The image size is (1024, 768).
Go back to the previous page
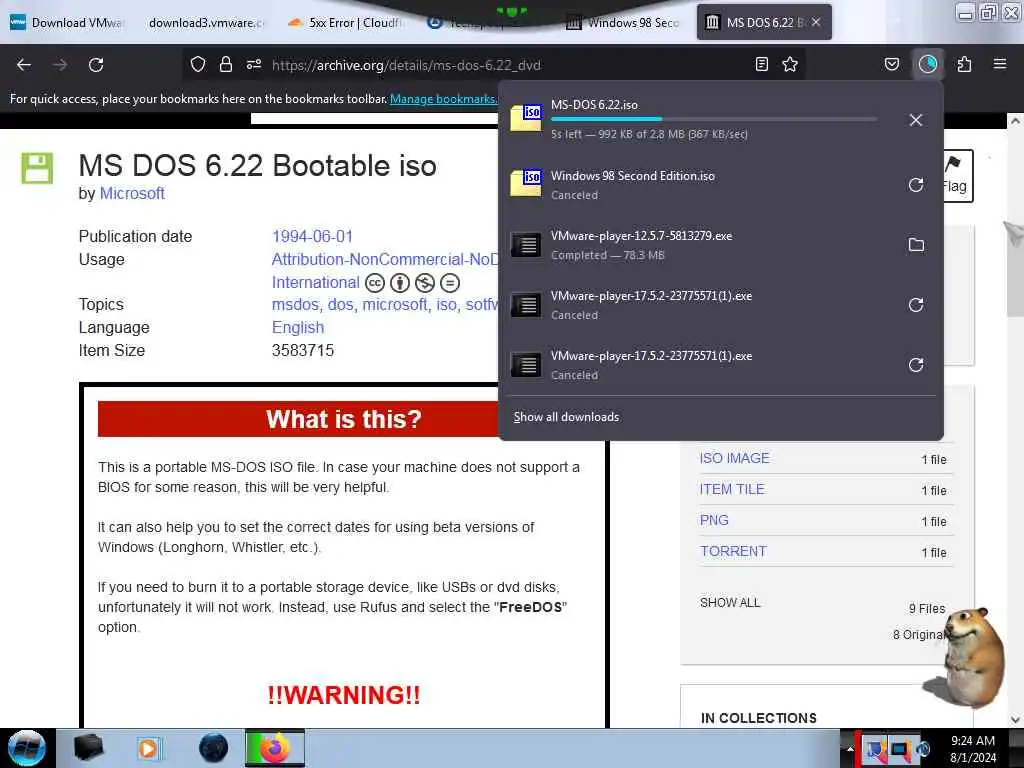click(x=24, y=65)
